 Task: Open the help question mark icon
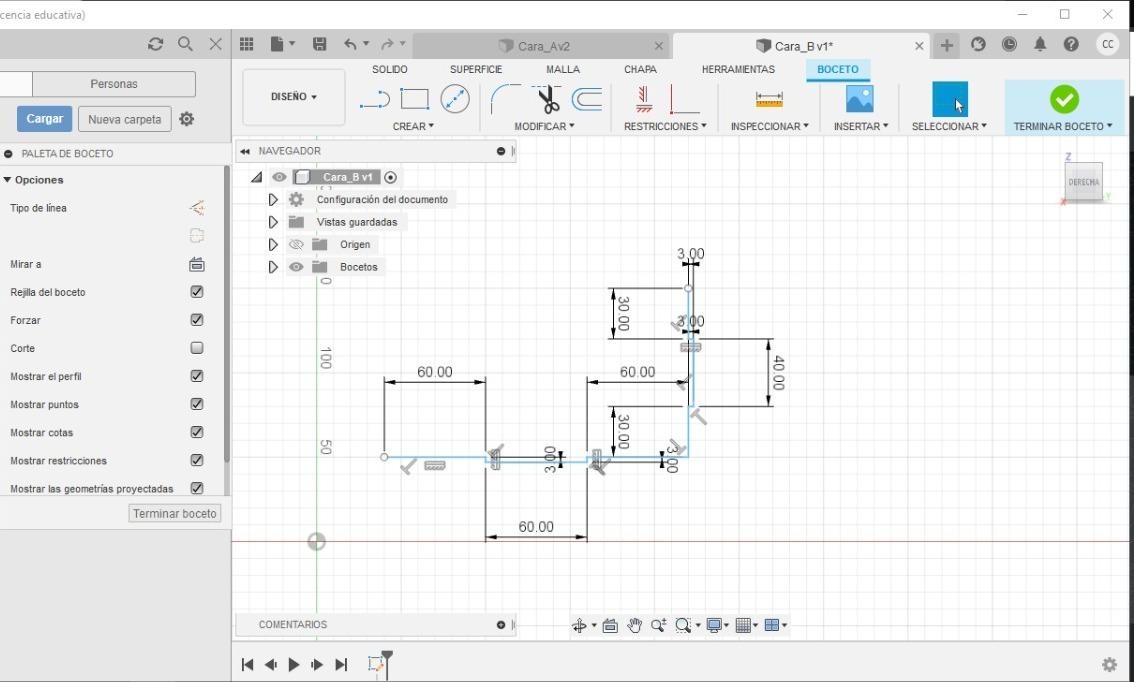tap(1071, 45)
